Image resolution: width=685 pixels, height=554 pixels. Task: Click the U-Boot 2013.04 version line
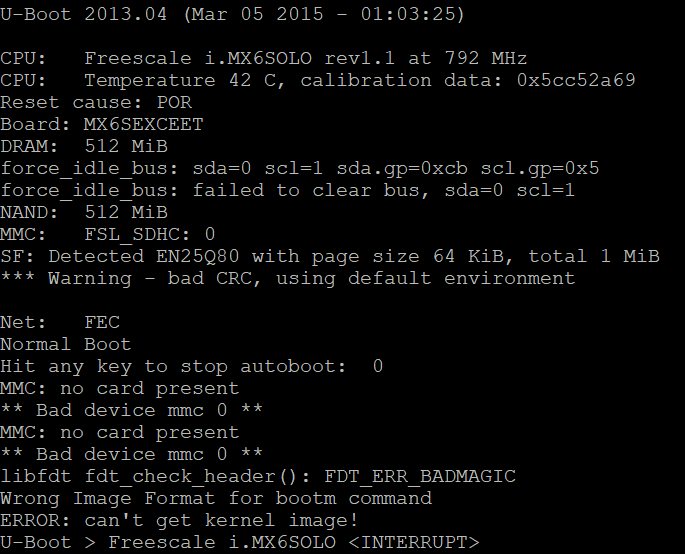pyautogui.click(x=232, y=14)
